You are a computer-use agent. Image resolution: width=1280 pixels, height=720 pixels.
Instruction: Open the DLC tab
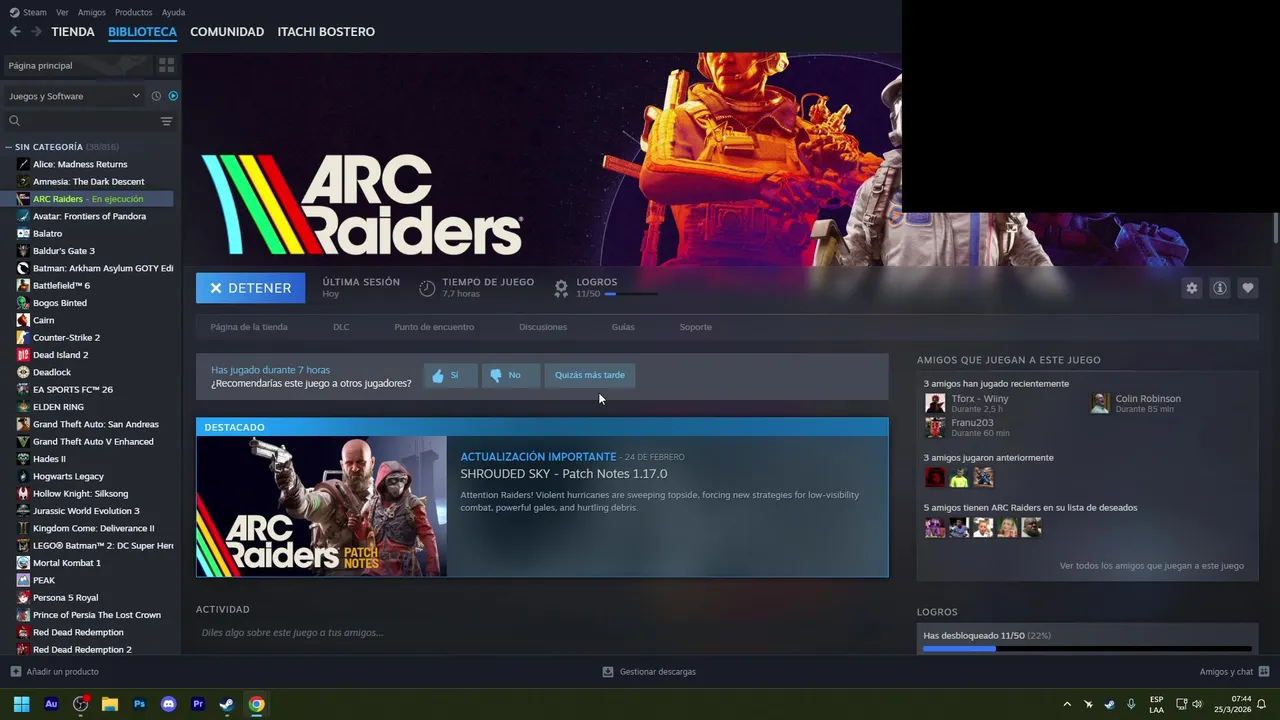click(341, 327)
